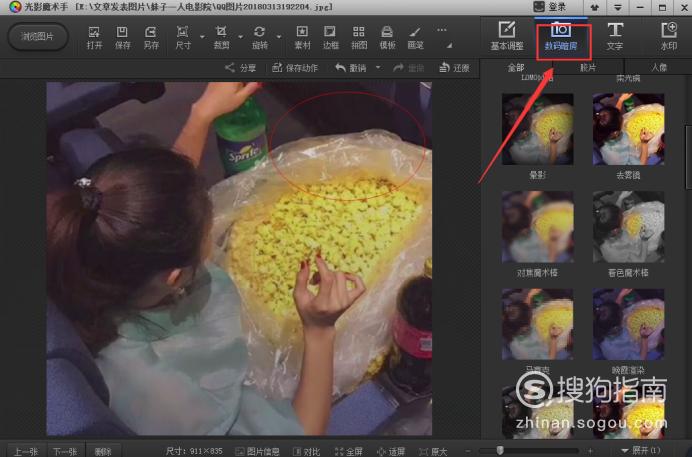Screen dimensions: 692x457
Task: Undo with the 撤销 button
Action: click(351, 67)
